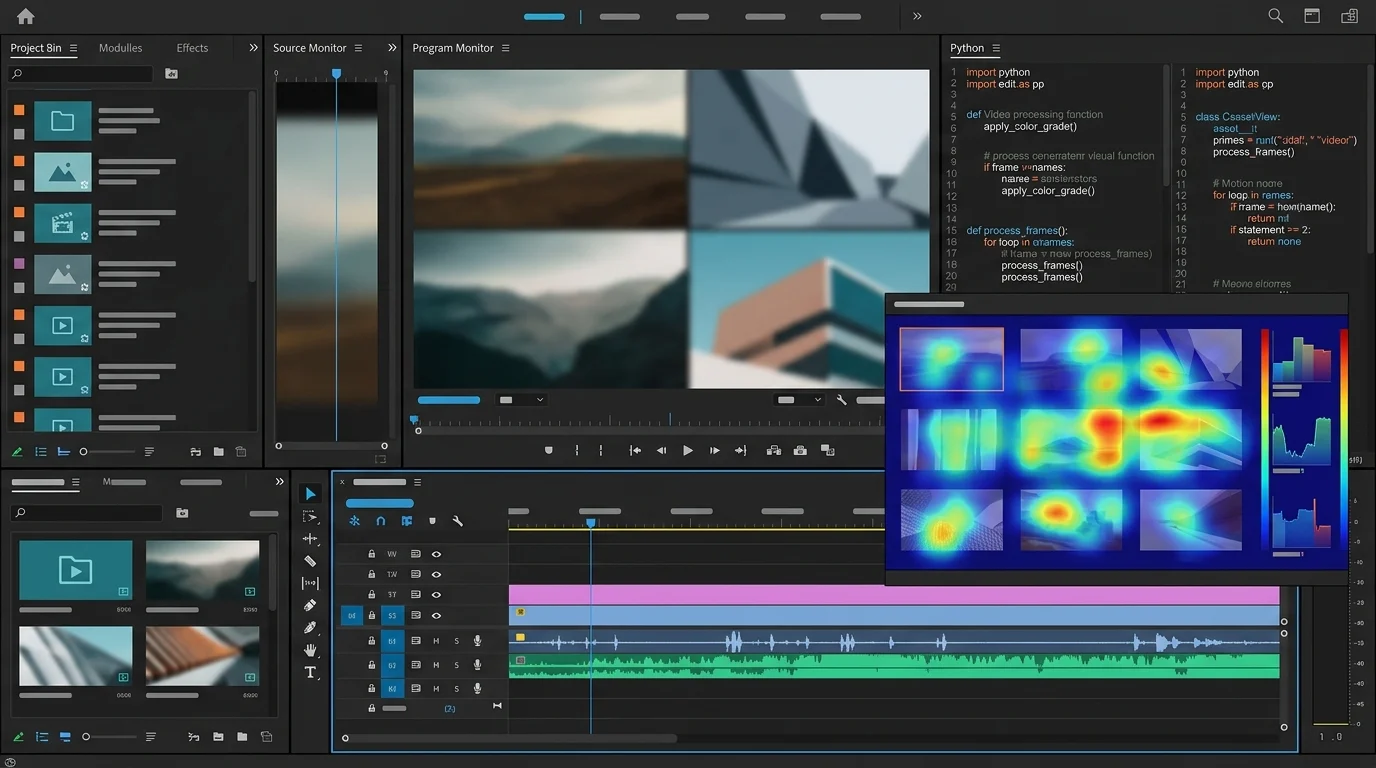The image size is (1376, 768).
Task: Select the Hand tool
Action: pos(310,650)
